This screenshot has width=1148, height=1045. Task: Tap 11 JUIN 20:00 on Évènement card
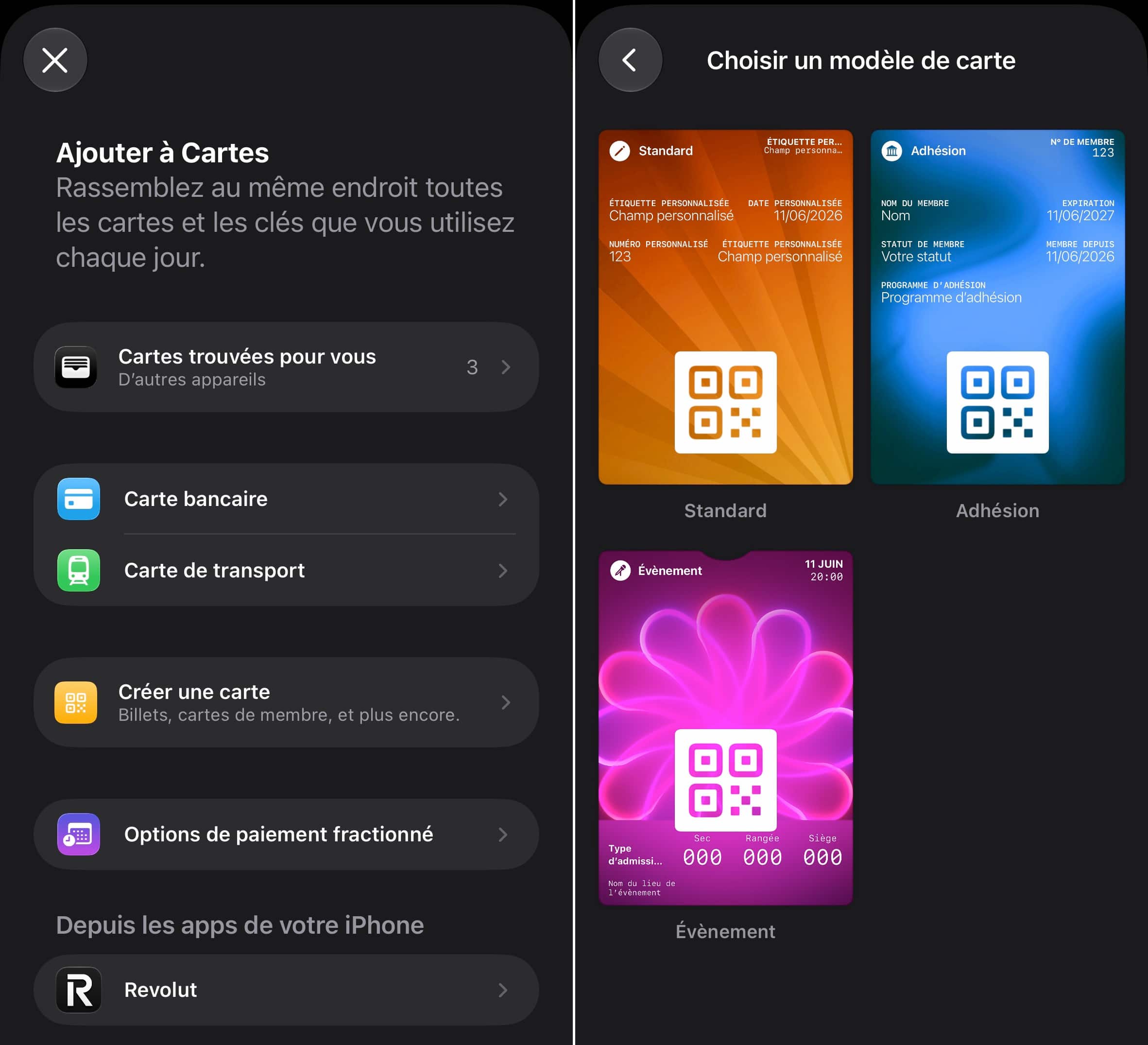pyautogui.click(x=823, y=570)
